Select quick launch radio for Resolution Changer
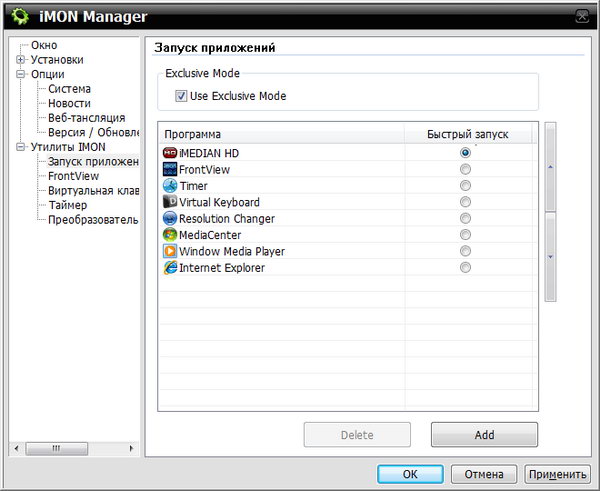The image size is (600, 491). click(x=465, y=218)
